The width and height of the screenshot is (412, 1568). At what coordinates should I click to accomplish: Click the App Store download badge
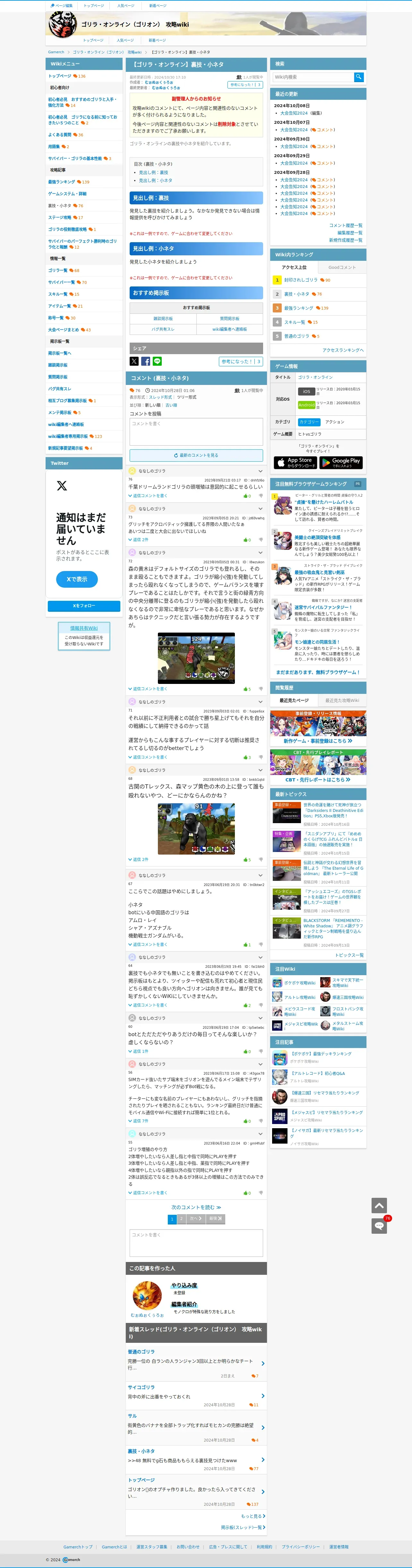coord(295,463)
